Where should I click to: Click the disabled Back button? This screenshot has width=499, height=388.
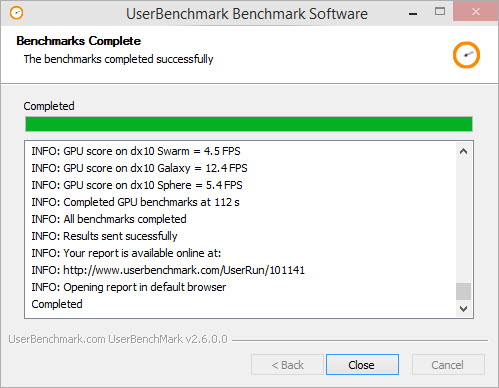287,365
